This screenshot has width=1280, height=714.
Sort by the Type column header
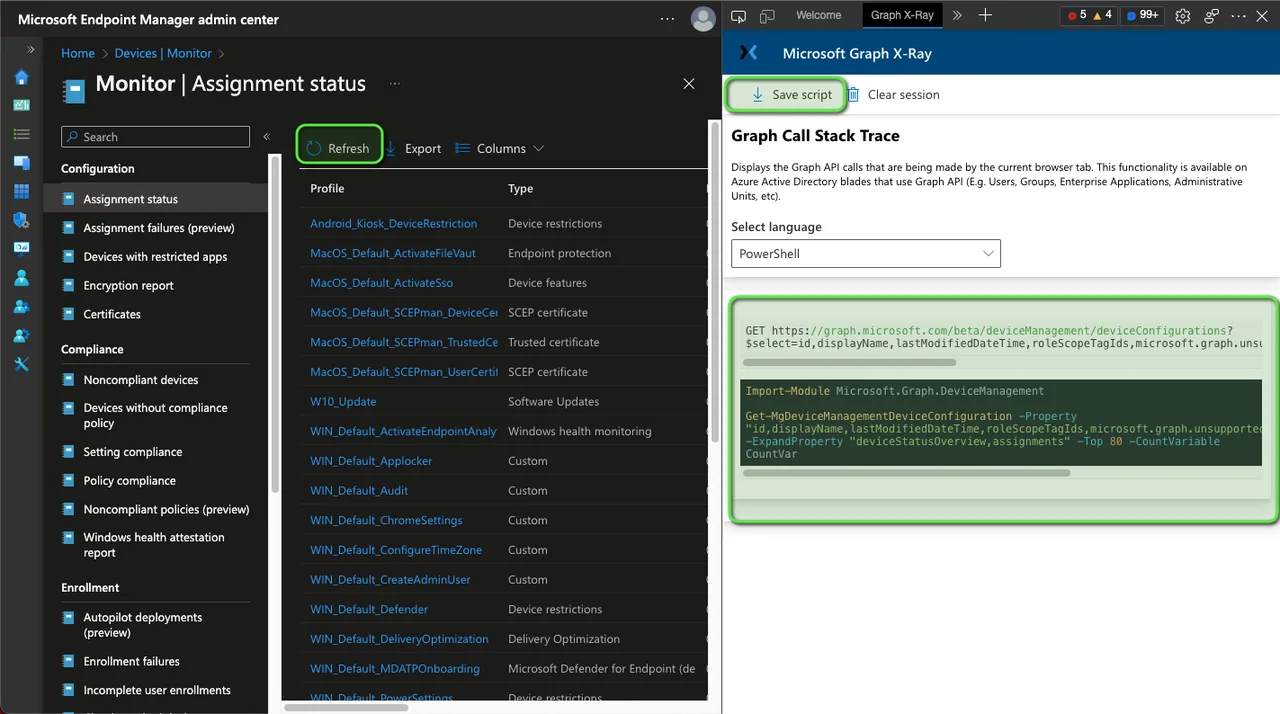click(520, 189)
